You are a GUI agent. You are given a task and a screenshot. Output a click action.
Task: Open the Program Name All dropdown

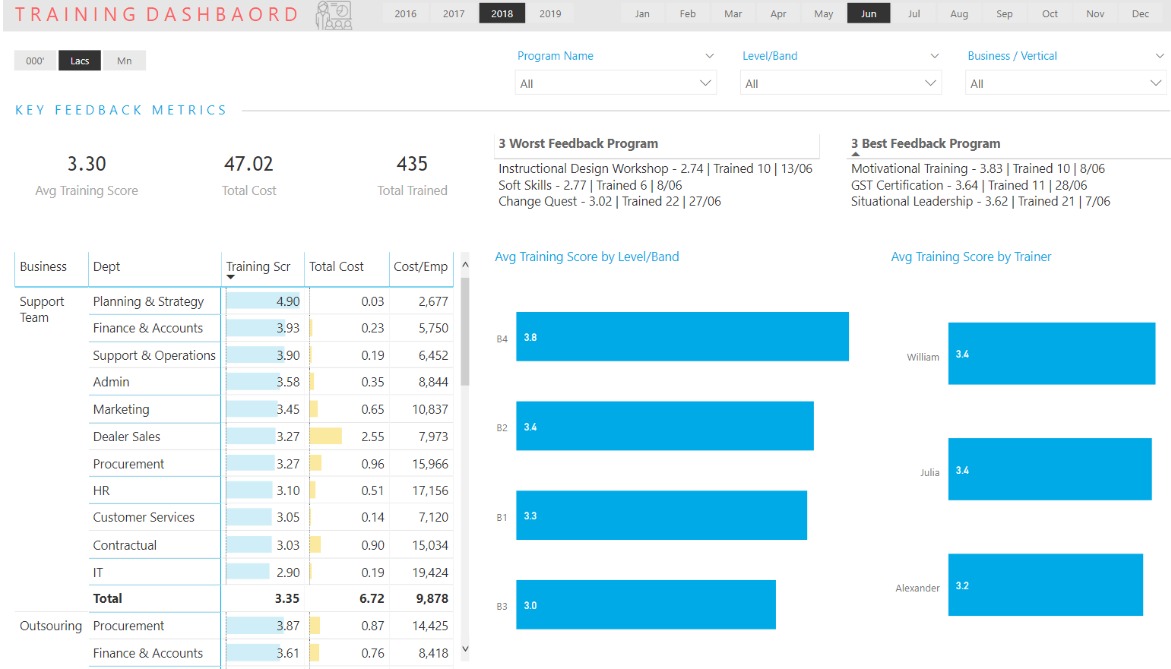[x=616, y=84]
